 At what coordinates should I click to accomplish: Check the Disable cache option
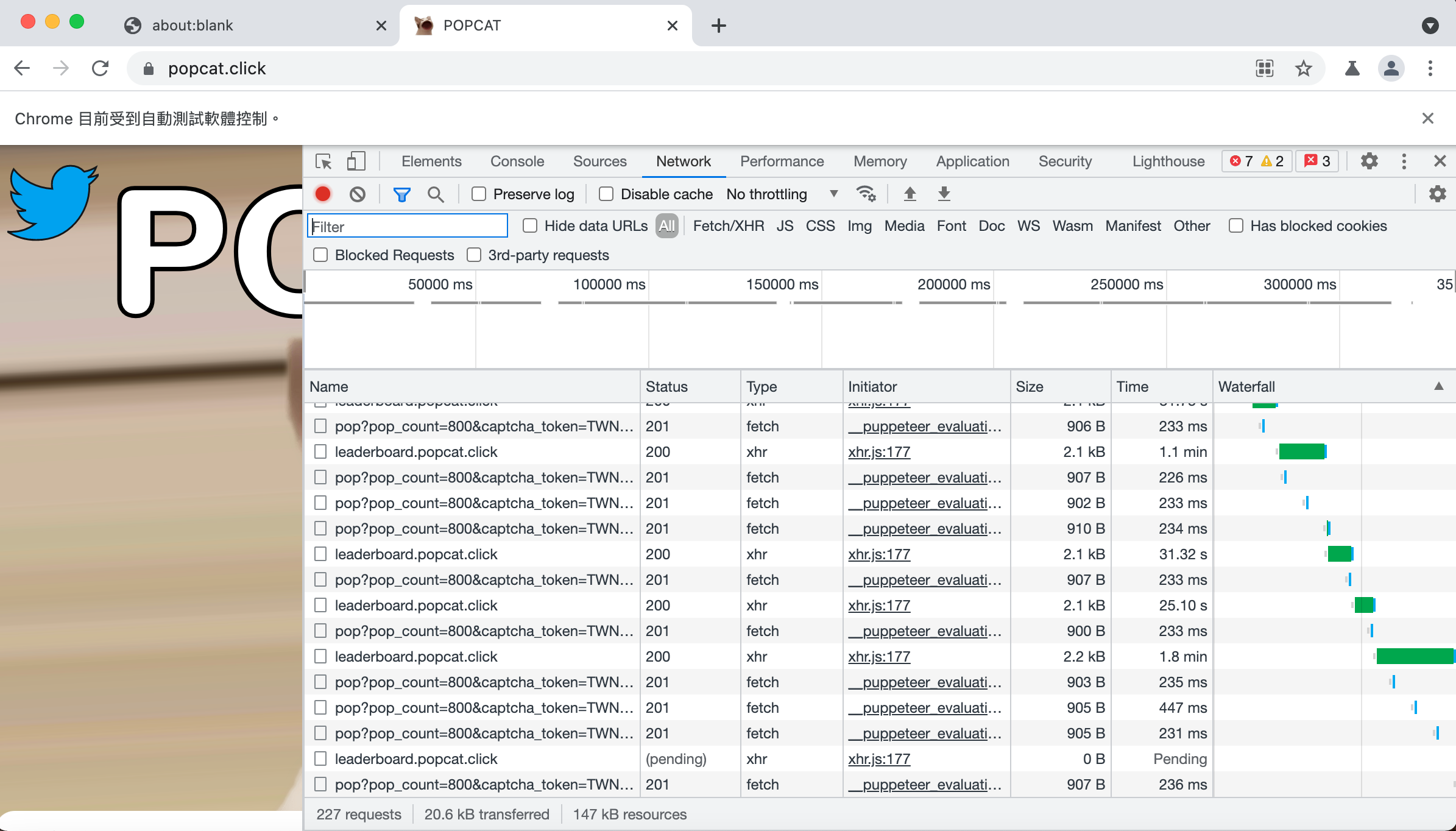coord(606,194)
